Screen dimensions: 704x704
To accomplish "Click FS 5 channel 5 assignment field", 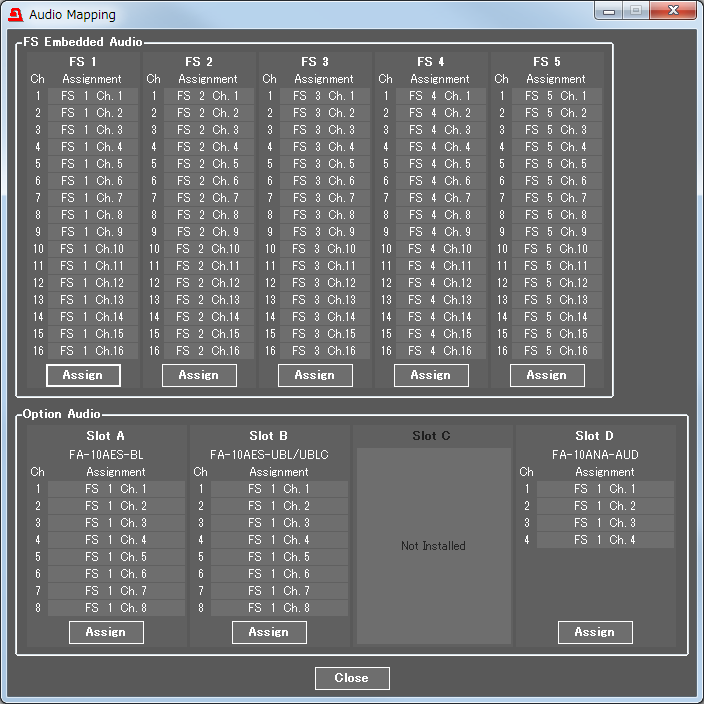I will click(556, 164).
